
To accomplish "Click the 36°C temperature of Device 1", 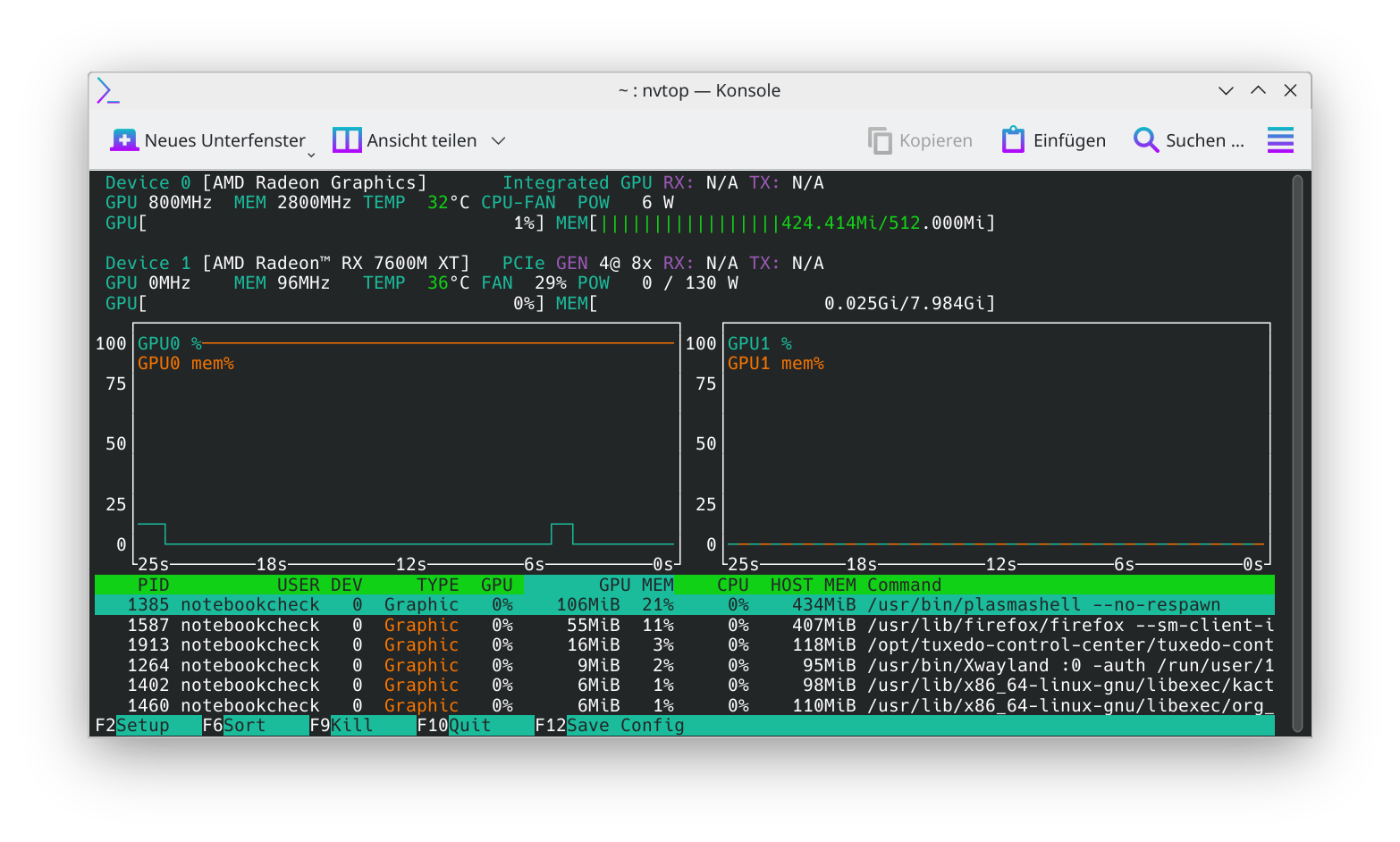I will [x=449, y=283].
